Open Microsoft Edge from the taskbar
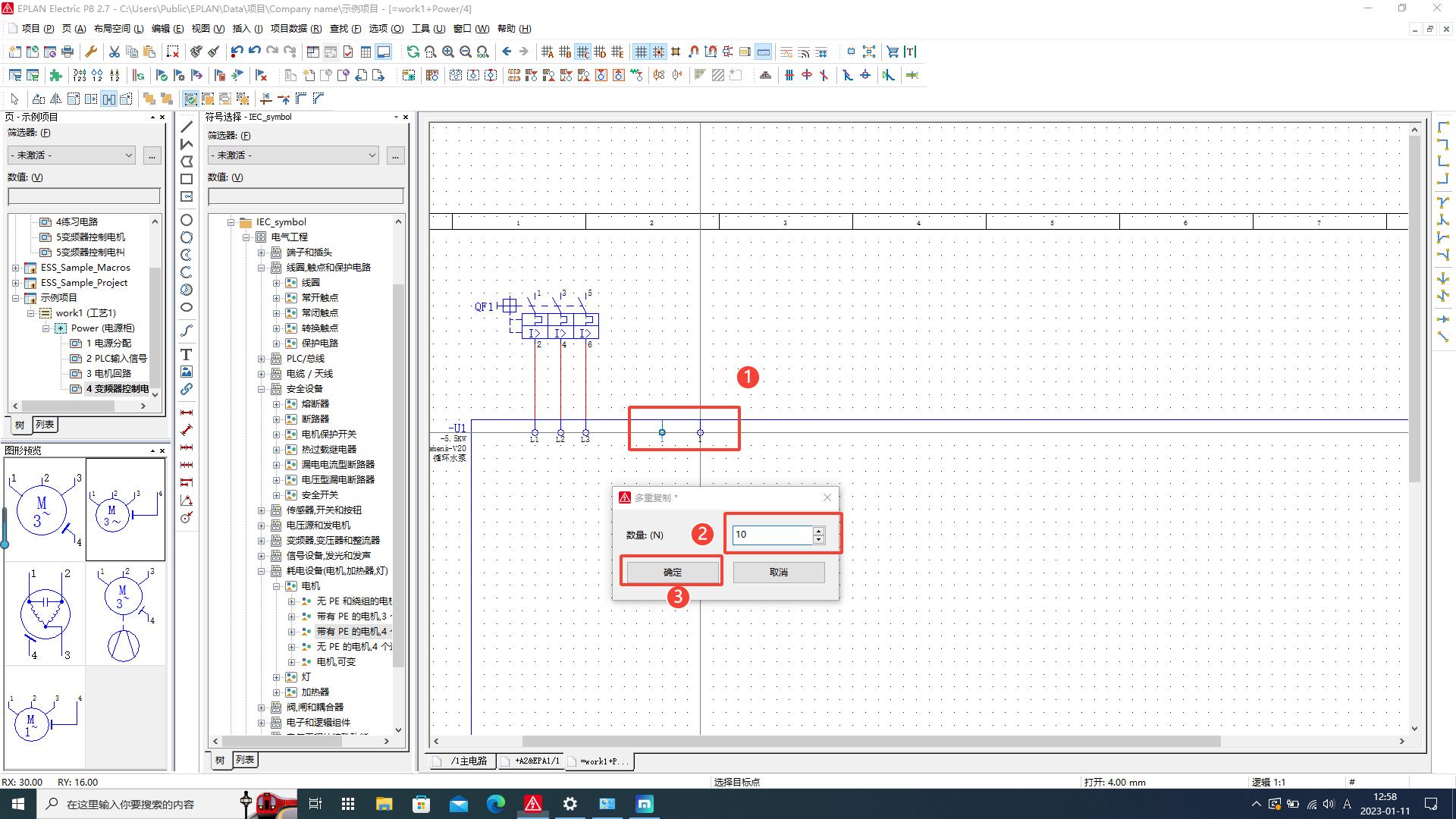The image size is (1456, 819). [x=495, y=804]
